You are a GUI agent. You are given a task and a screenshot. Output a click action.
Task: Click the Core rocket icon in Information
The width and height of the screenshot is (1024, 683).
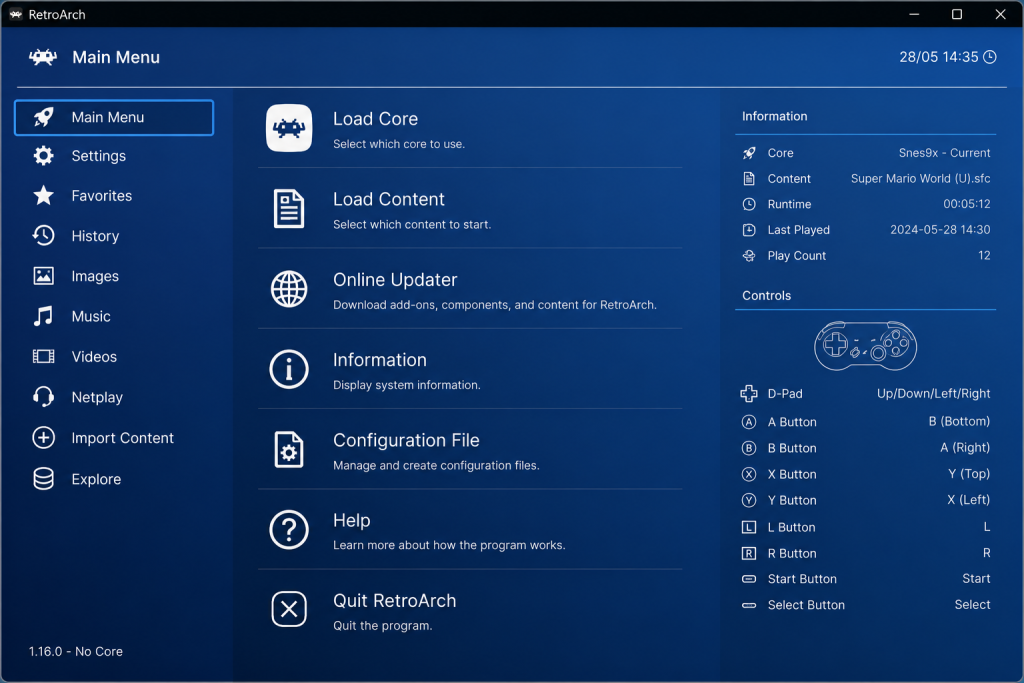tap(749, 153)
